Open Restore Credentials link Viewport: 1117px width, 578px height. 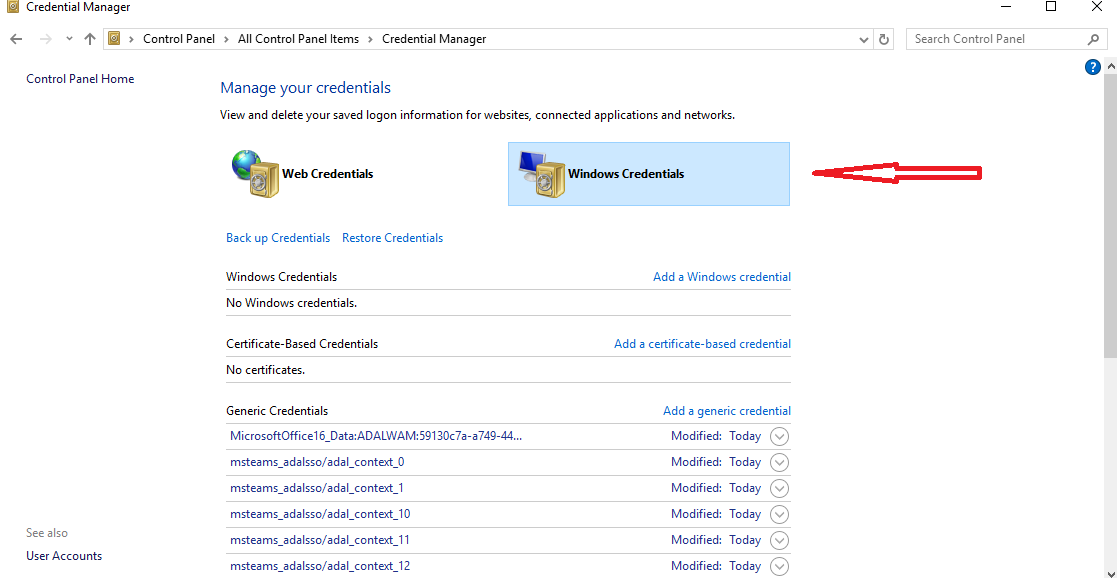point(393,238)
